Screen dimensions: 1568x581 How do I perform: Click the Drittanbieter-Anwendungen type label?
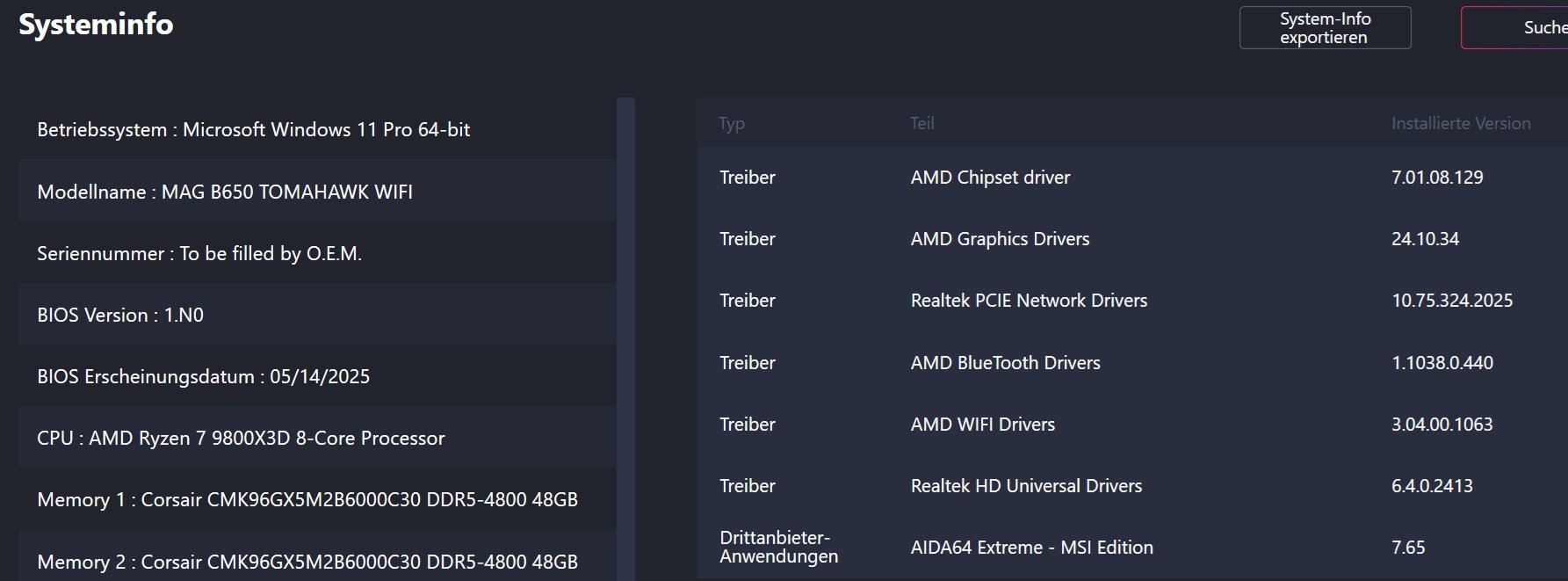click(778, 547)
